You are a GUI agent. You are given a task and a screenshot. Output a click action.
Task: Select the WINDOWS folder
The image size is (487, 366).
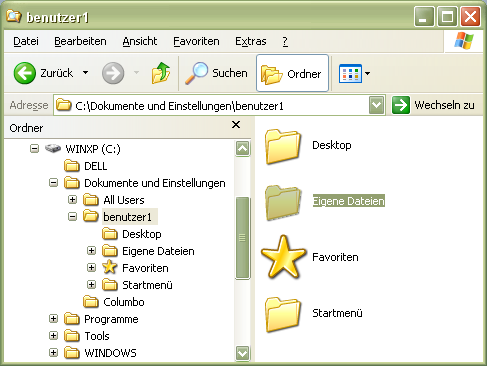pyautogui.click(x=100, y=353)
